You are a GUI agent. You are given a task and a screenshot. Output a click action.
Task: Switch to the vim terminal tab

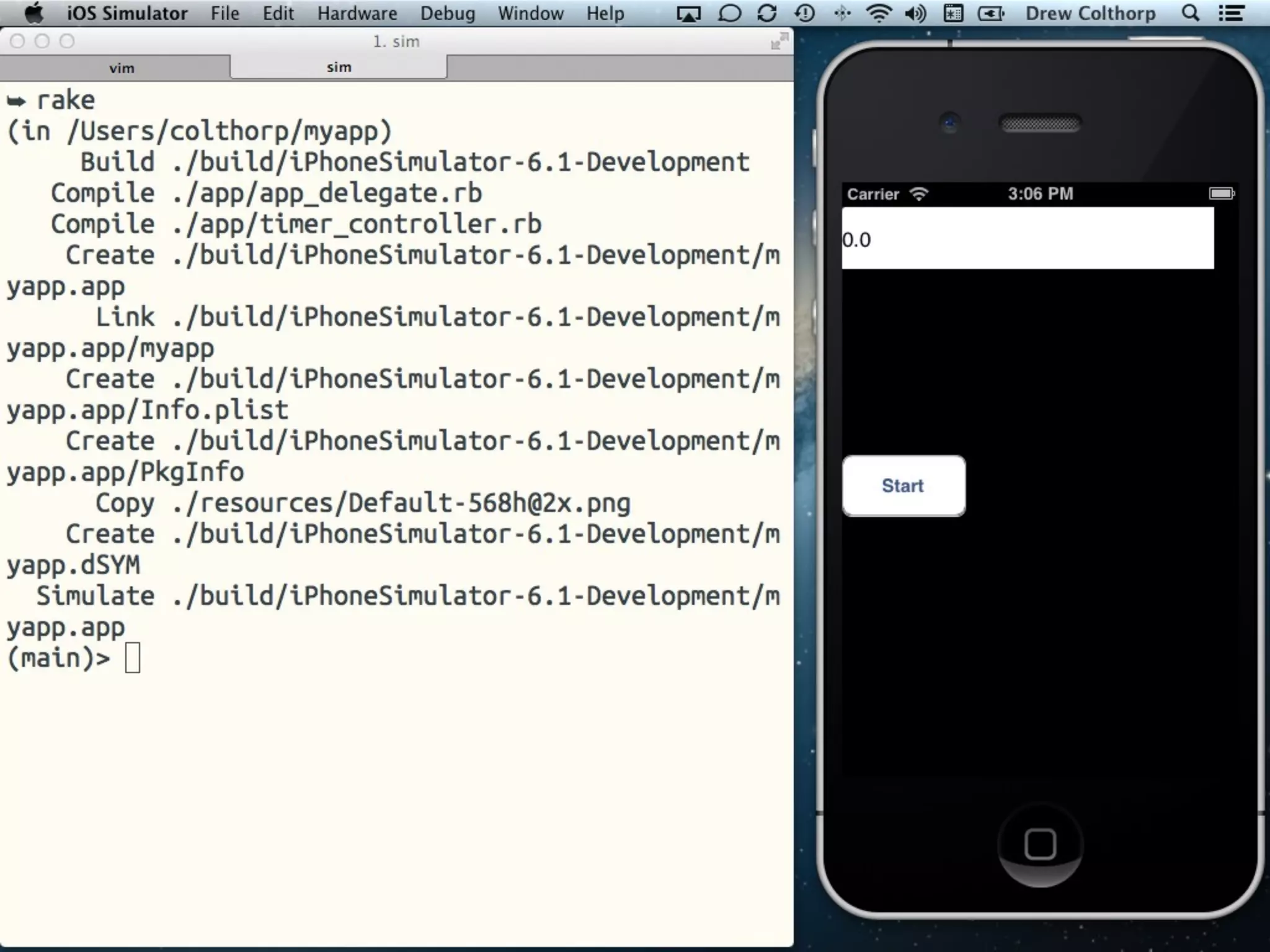122,68
